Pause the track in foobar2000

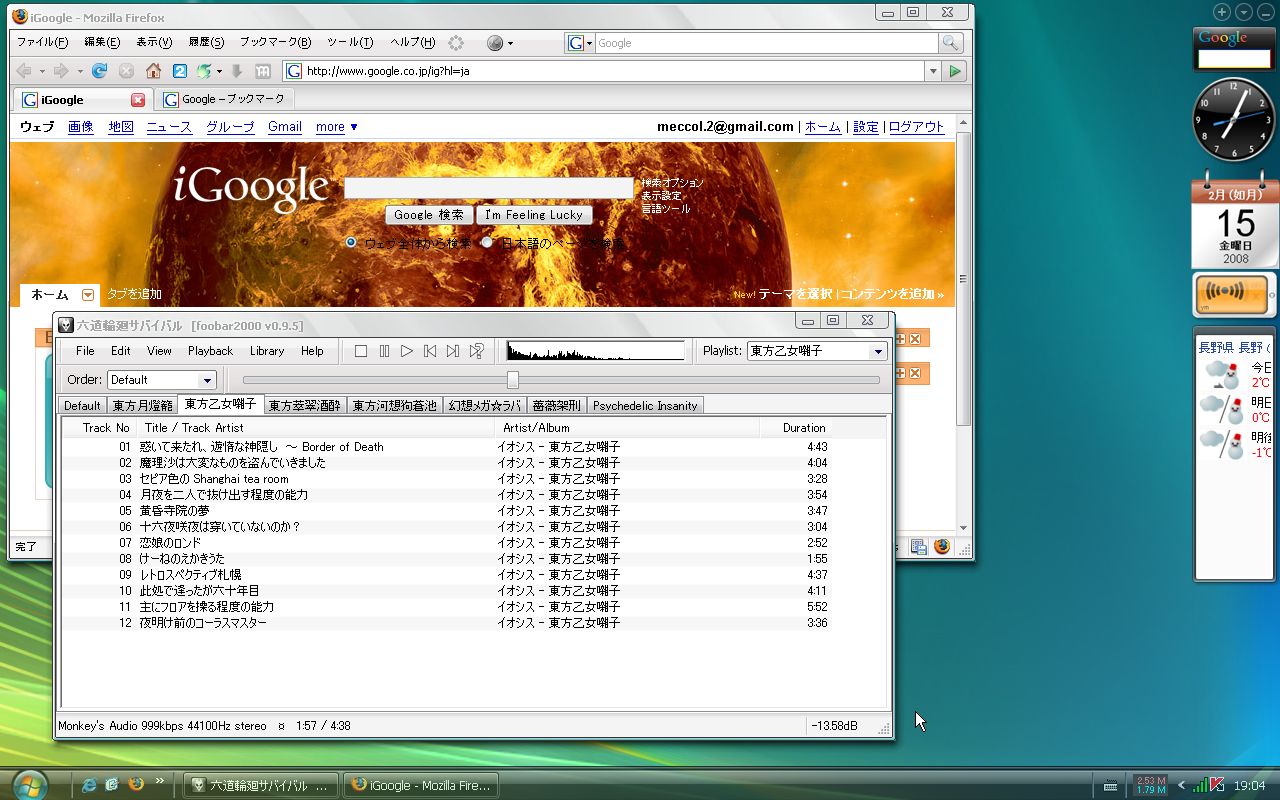pos(384,351)
